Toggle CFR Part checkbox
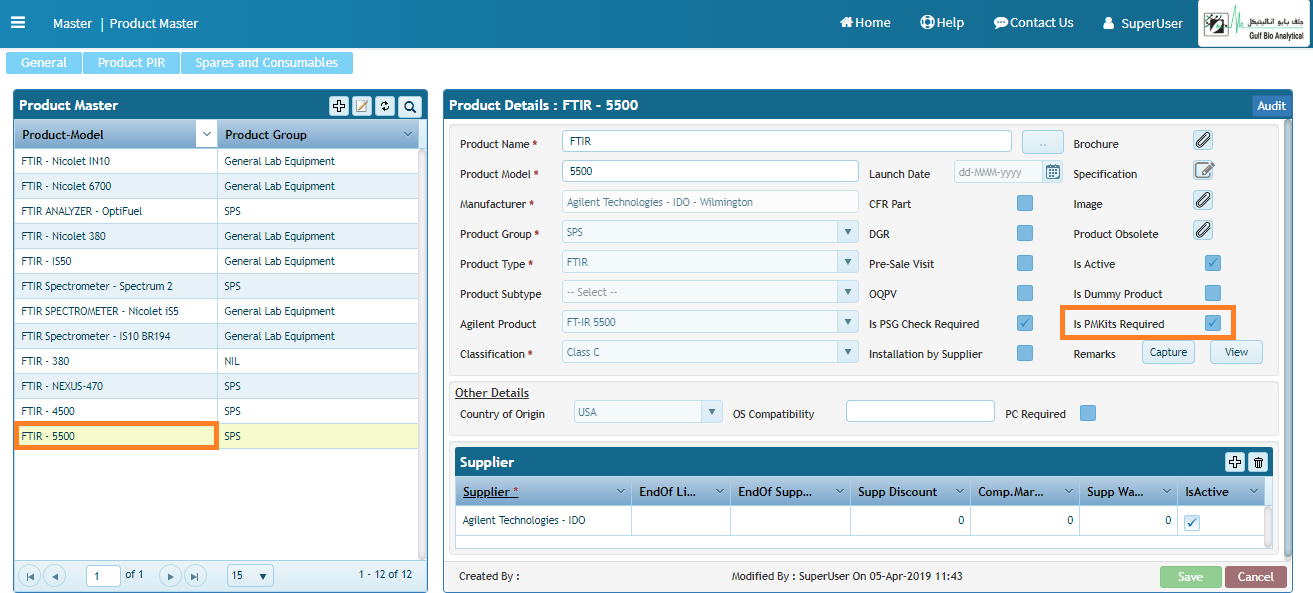Image resolution: width=1313 pixels, height=593 pixels. 1025,203
